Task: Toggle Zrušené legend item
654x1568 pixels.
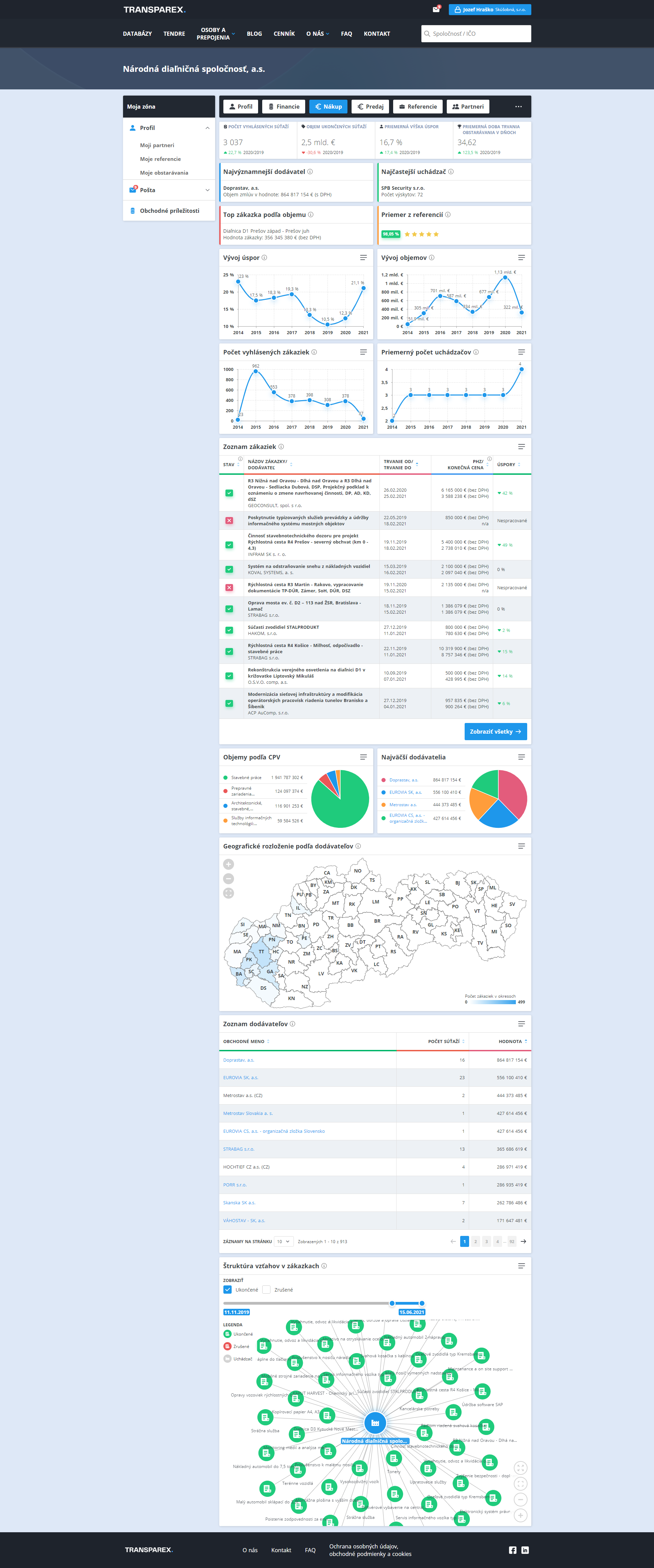Action: click(236, 1346)
